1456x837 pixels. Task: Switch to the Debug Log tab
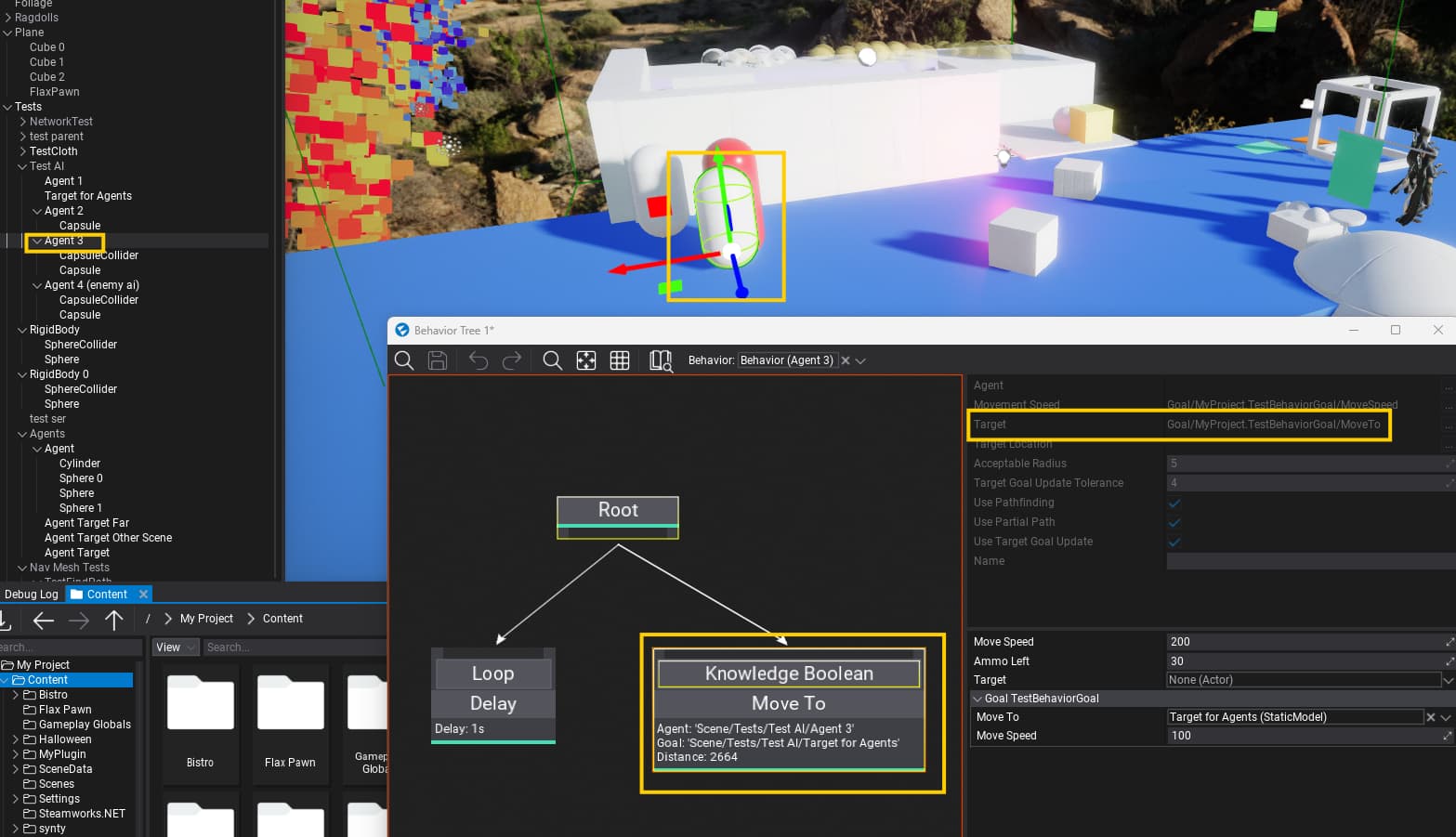(x=32, y=595)
